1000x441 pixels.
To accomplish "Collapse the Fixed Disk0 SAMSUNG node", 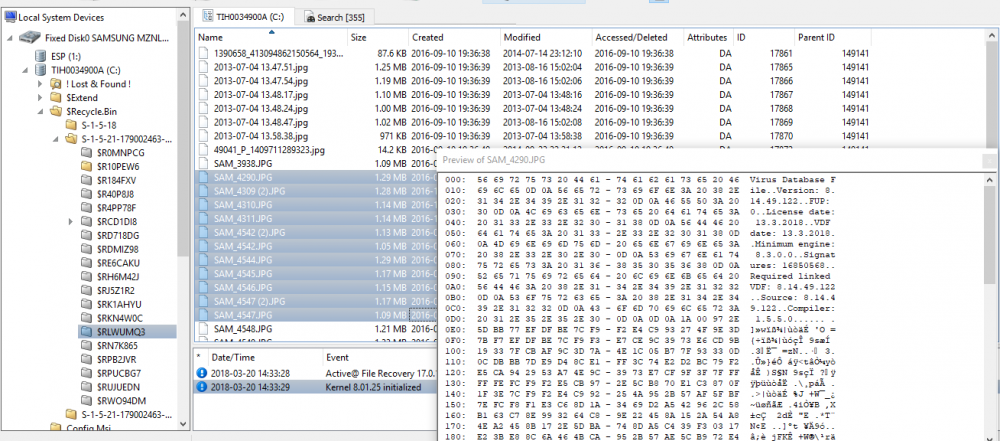I will coord(10,38).
